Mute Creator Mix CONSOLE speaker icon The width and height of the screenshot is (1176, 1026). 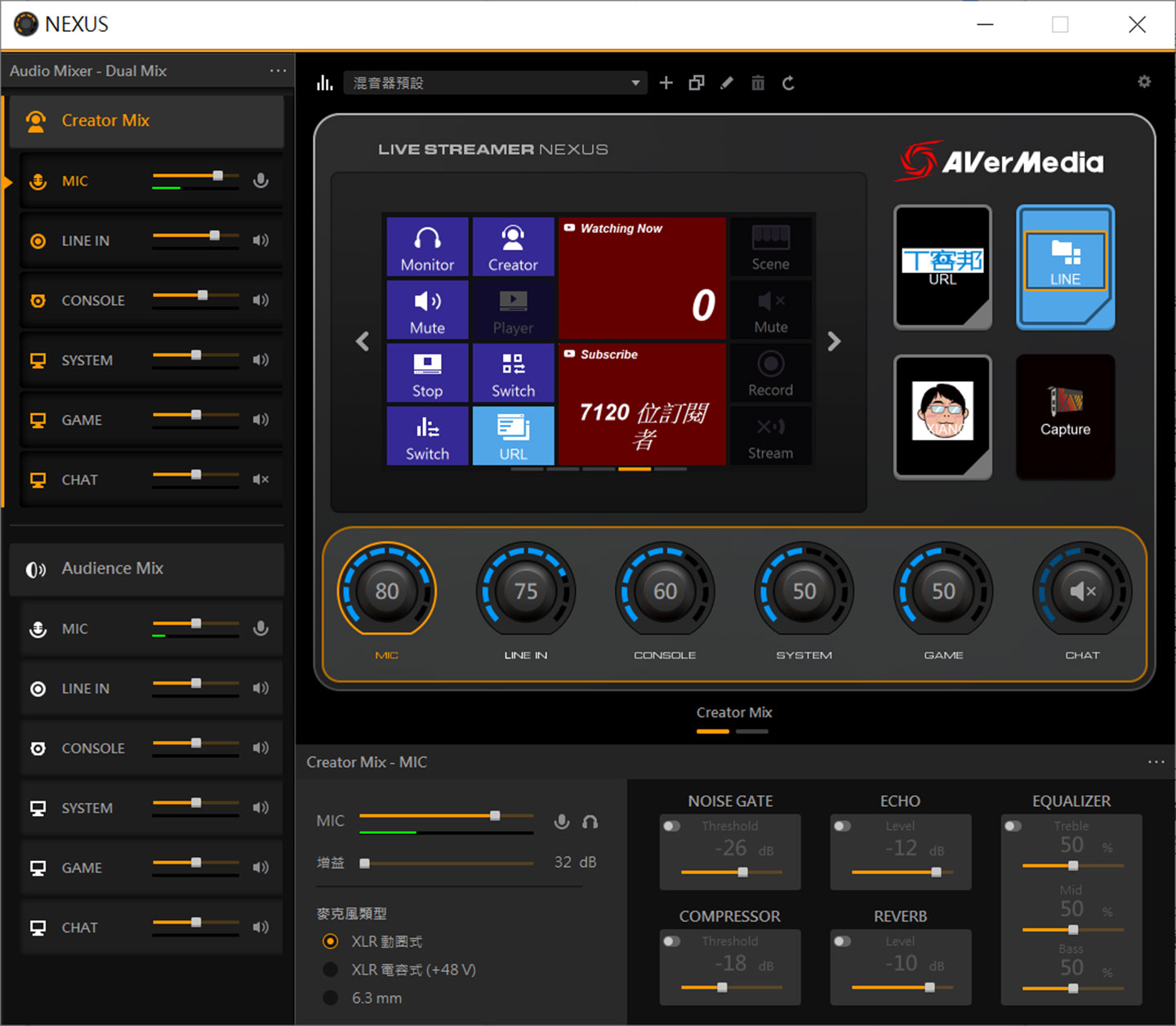[x=261, y=300]
